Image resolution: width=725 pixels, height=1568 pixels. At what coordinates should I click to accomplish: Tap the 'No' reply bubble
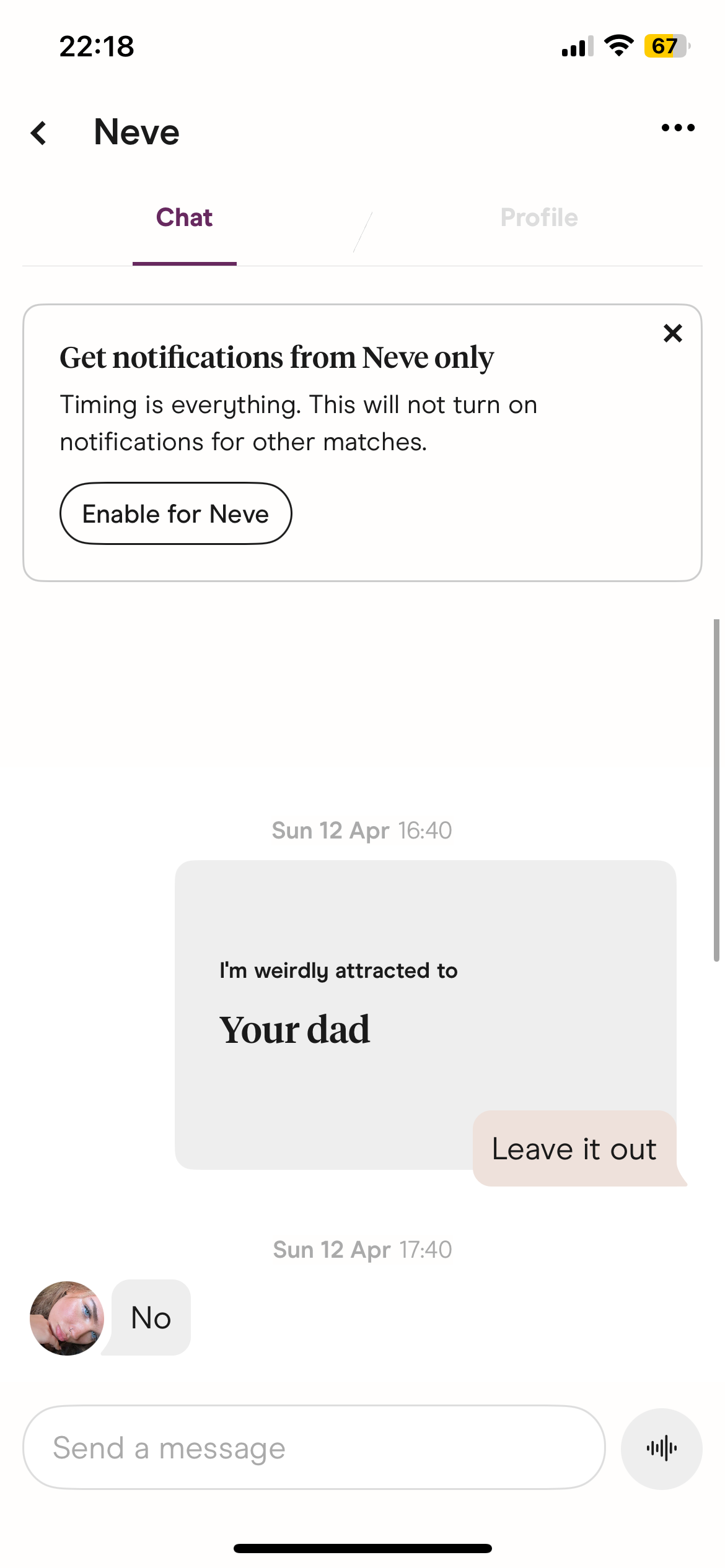point(151,1317)
